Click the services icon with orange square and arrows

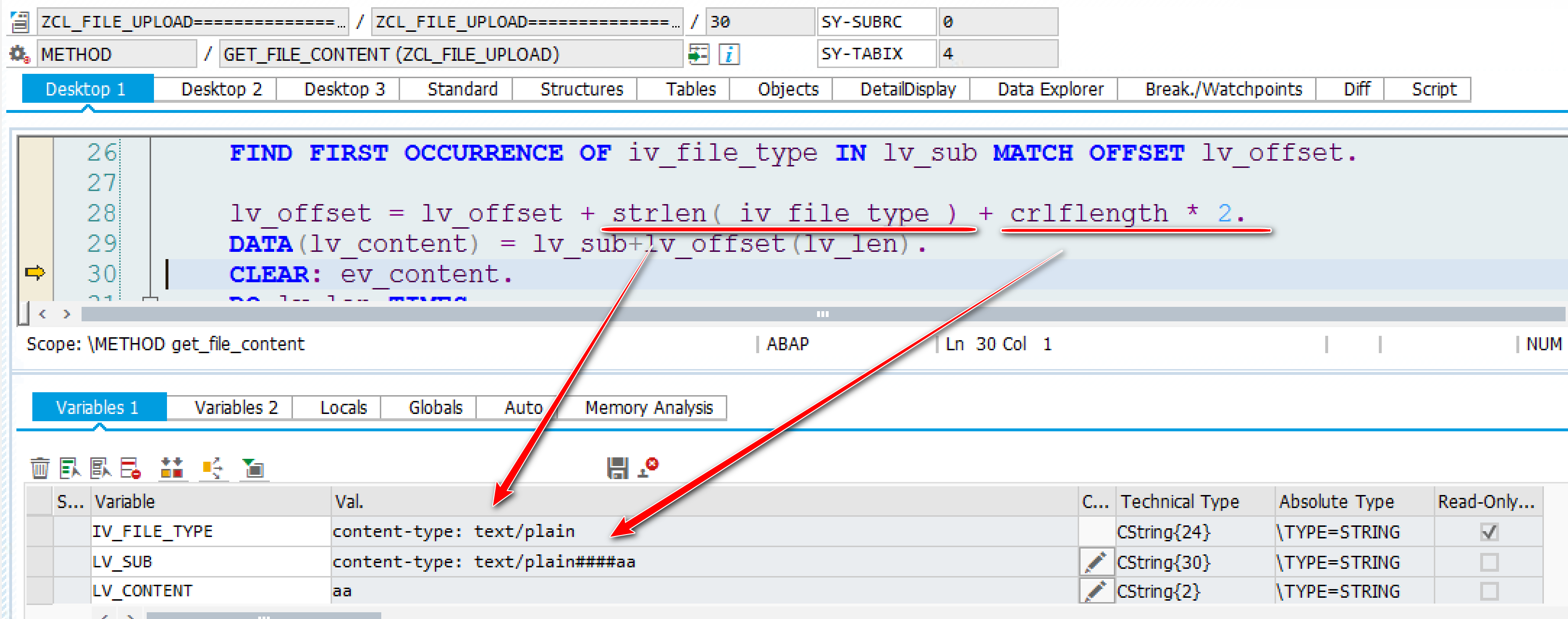(x=212, y=468)
